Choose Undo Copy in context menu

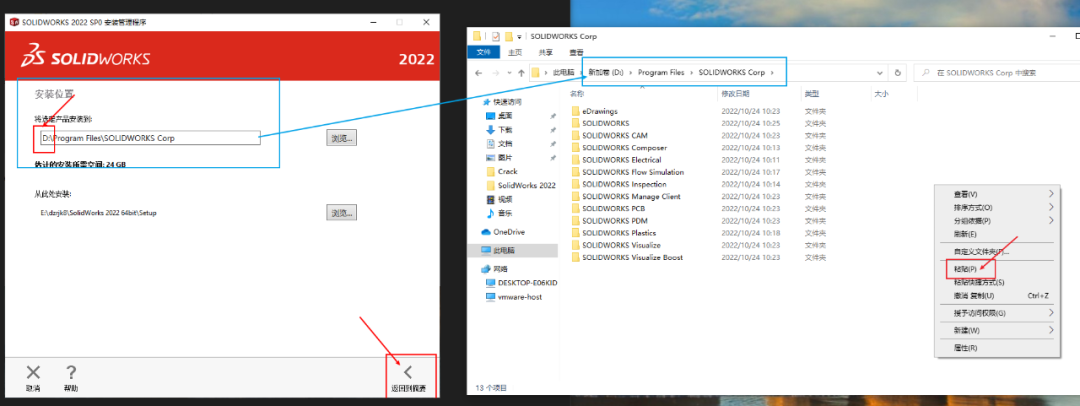995,296
